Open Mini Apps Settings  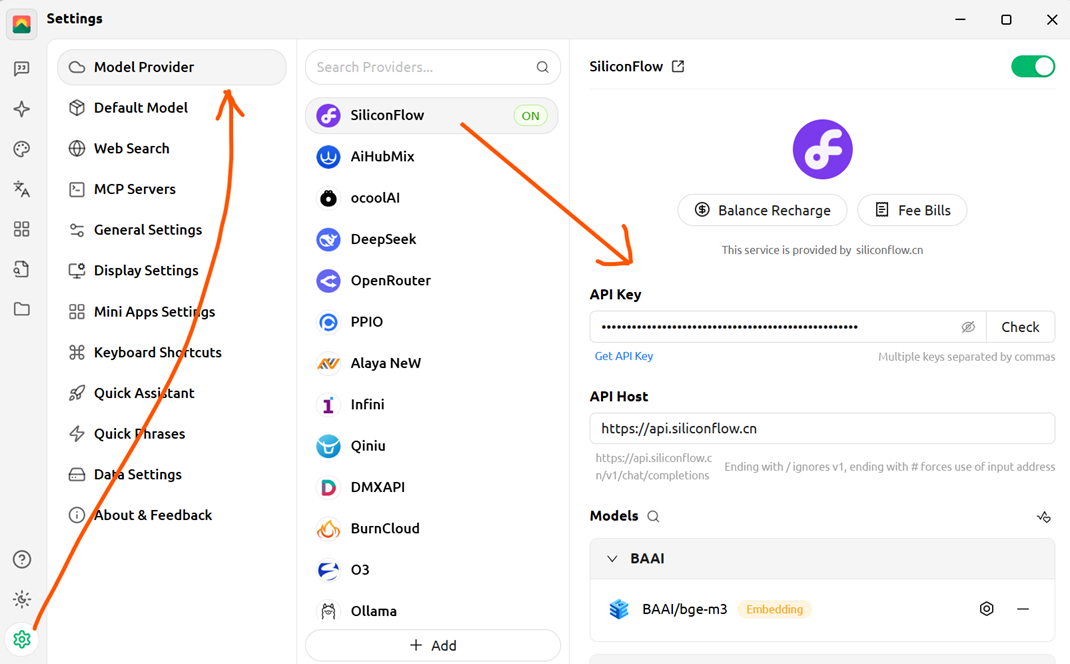(172, 312)
